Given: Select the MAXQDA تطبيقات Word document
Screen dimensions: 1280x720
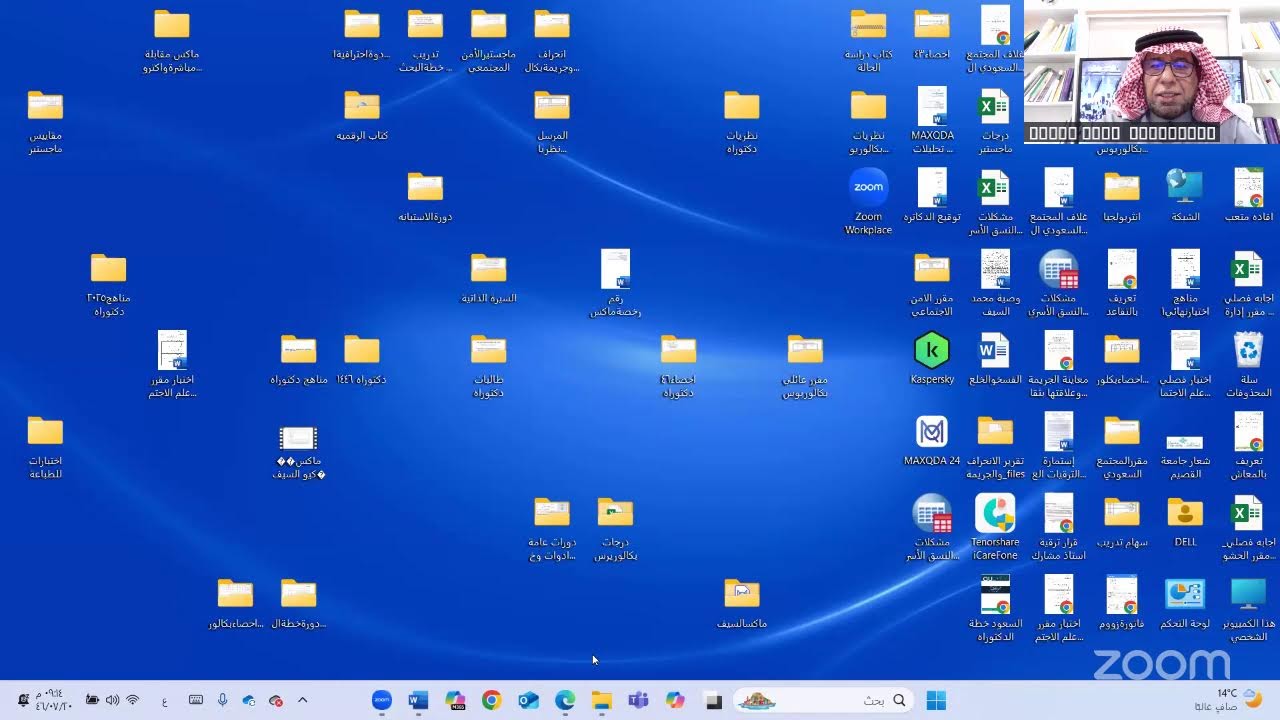Looking at the screenshot, I should [x=932, y=120].
